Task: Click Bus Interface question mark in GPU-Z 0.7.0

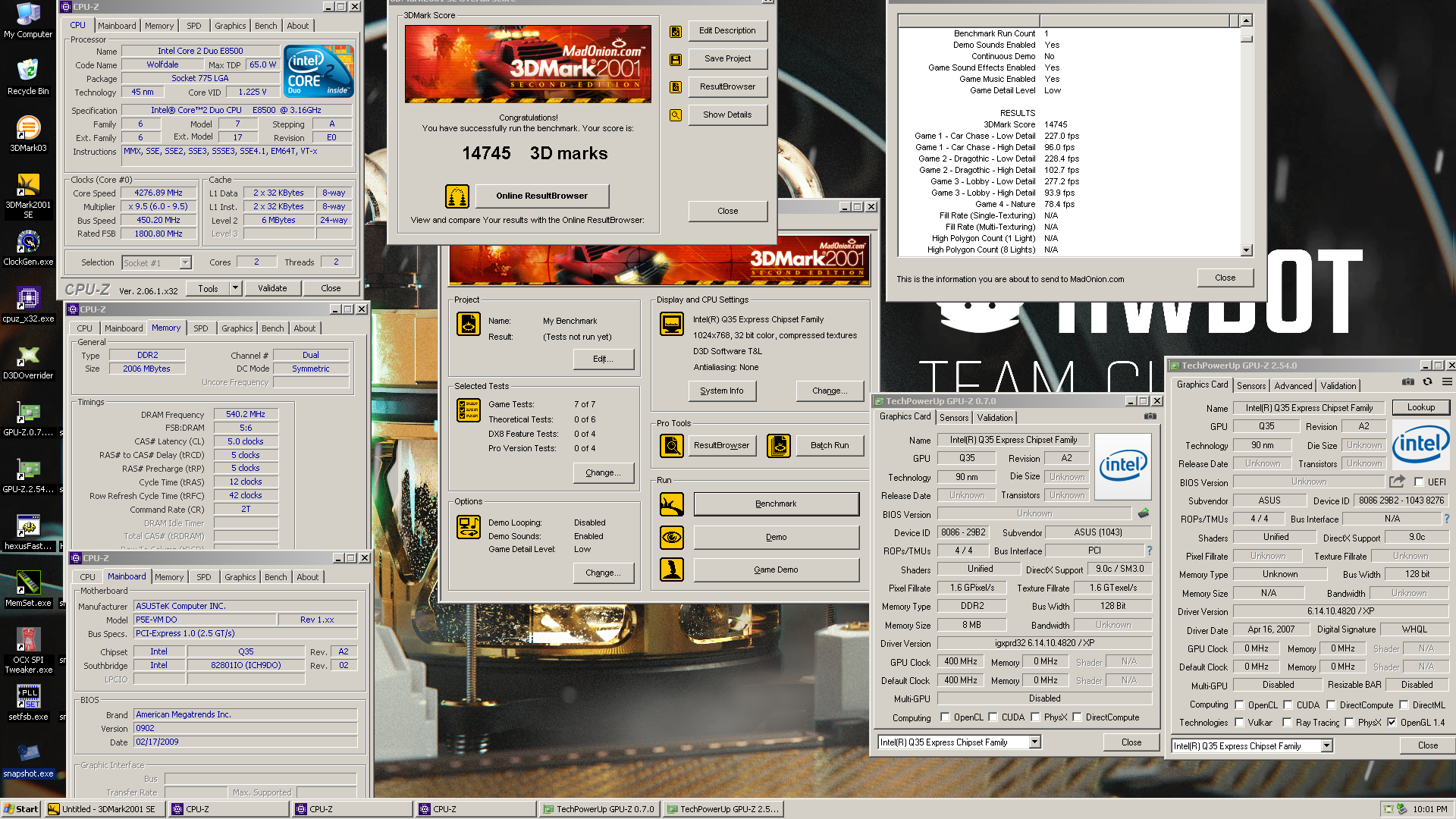Action: pyautogui.click(x=1150, y=551)
